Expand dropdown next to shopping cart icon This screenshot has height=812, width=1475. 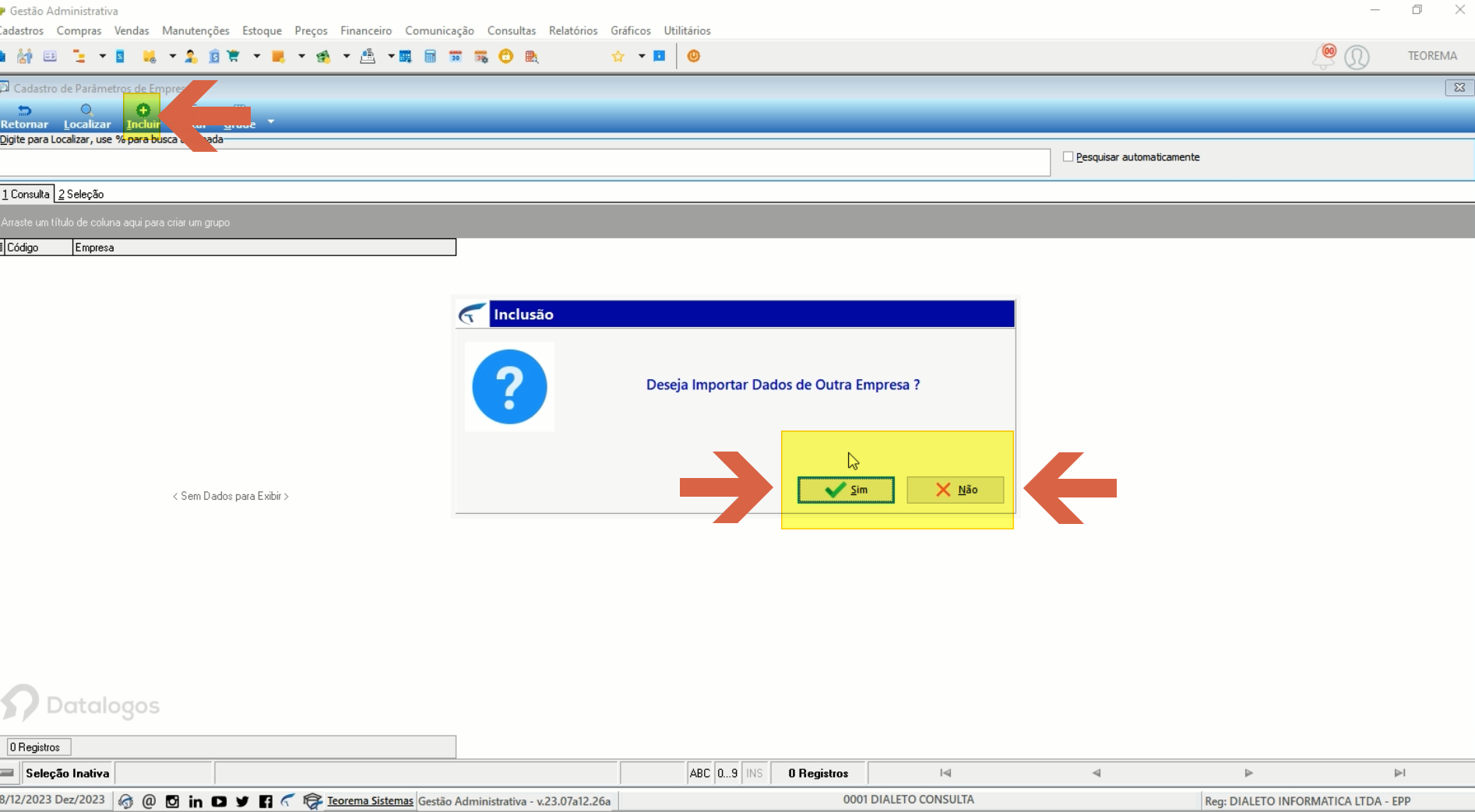click(x=256, y=56)
